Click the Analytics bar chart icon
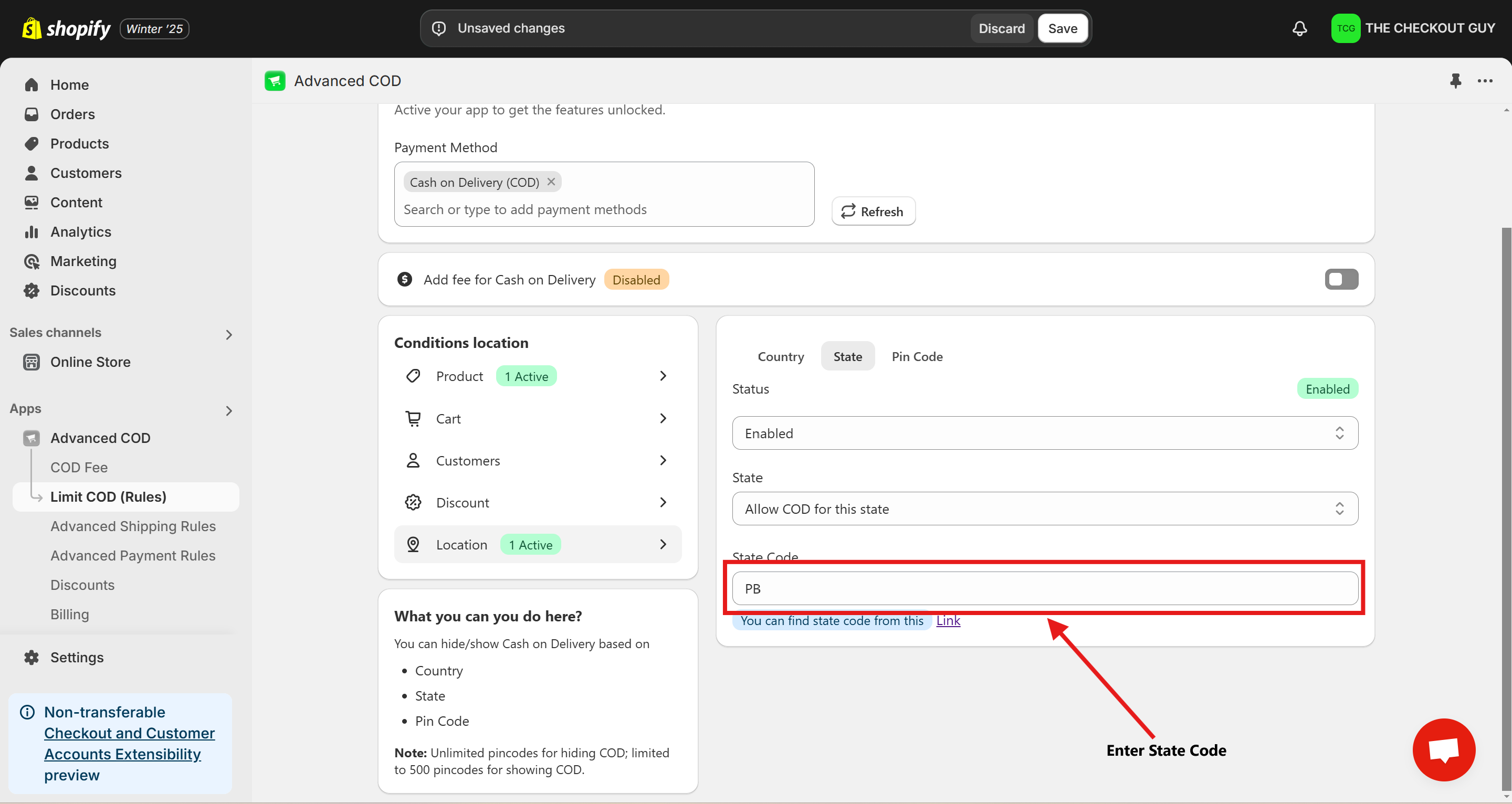This screenshot has width=1512, height=804. click(x=31, y=231)
